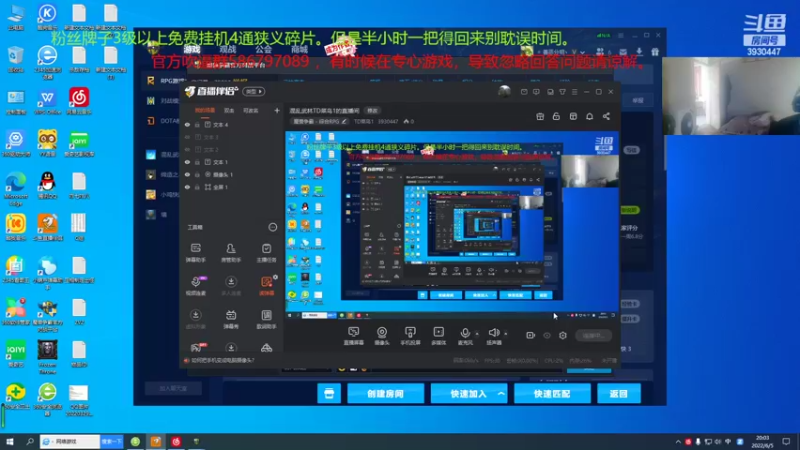The image size is (800, 450).
Task: Expand the 快速加入 arrow in game platform
Action: [x=501, y=394]
